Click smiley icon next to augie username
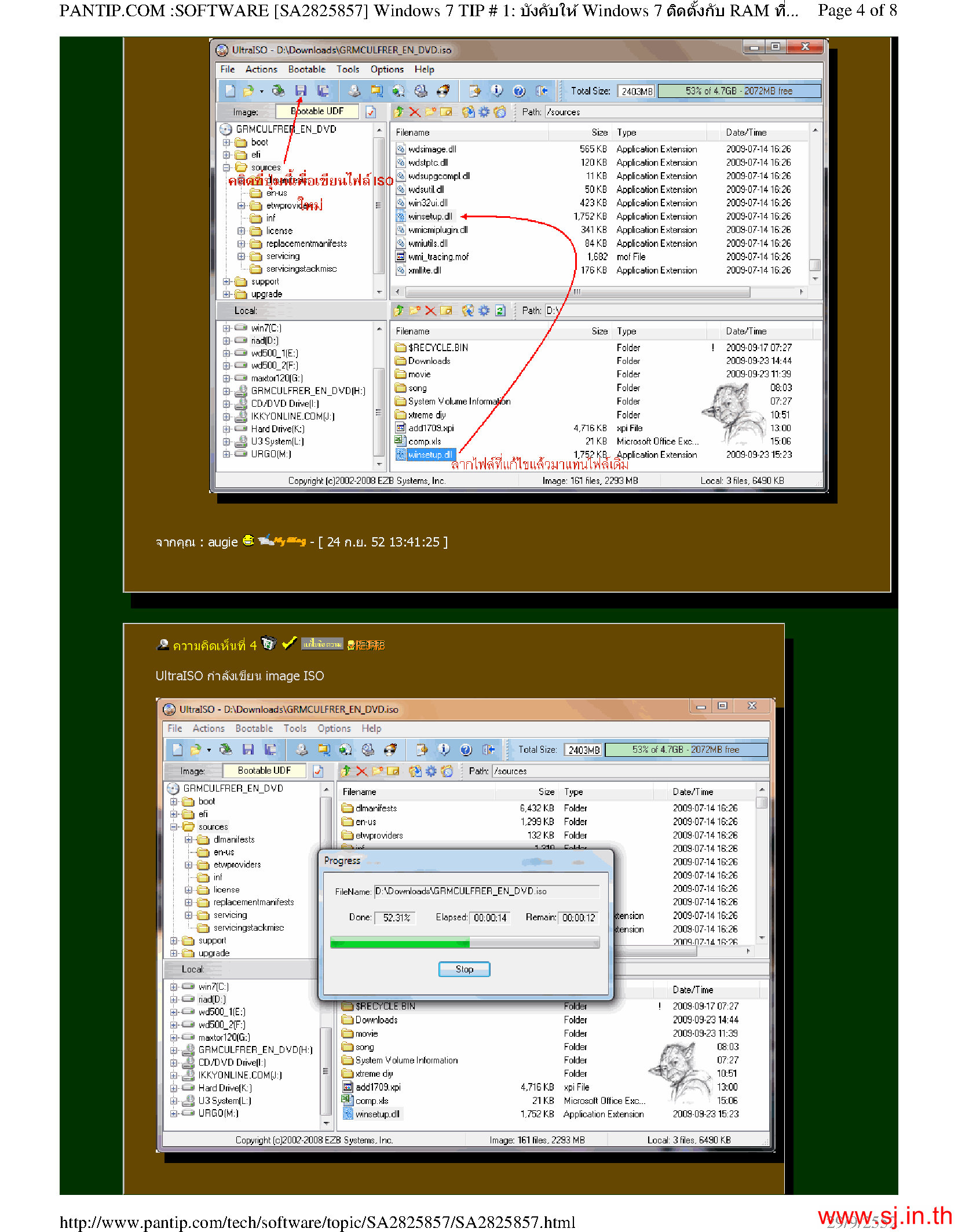This screenshot has width=958, height=1232. [248, 541]
